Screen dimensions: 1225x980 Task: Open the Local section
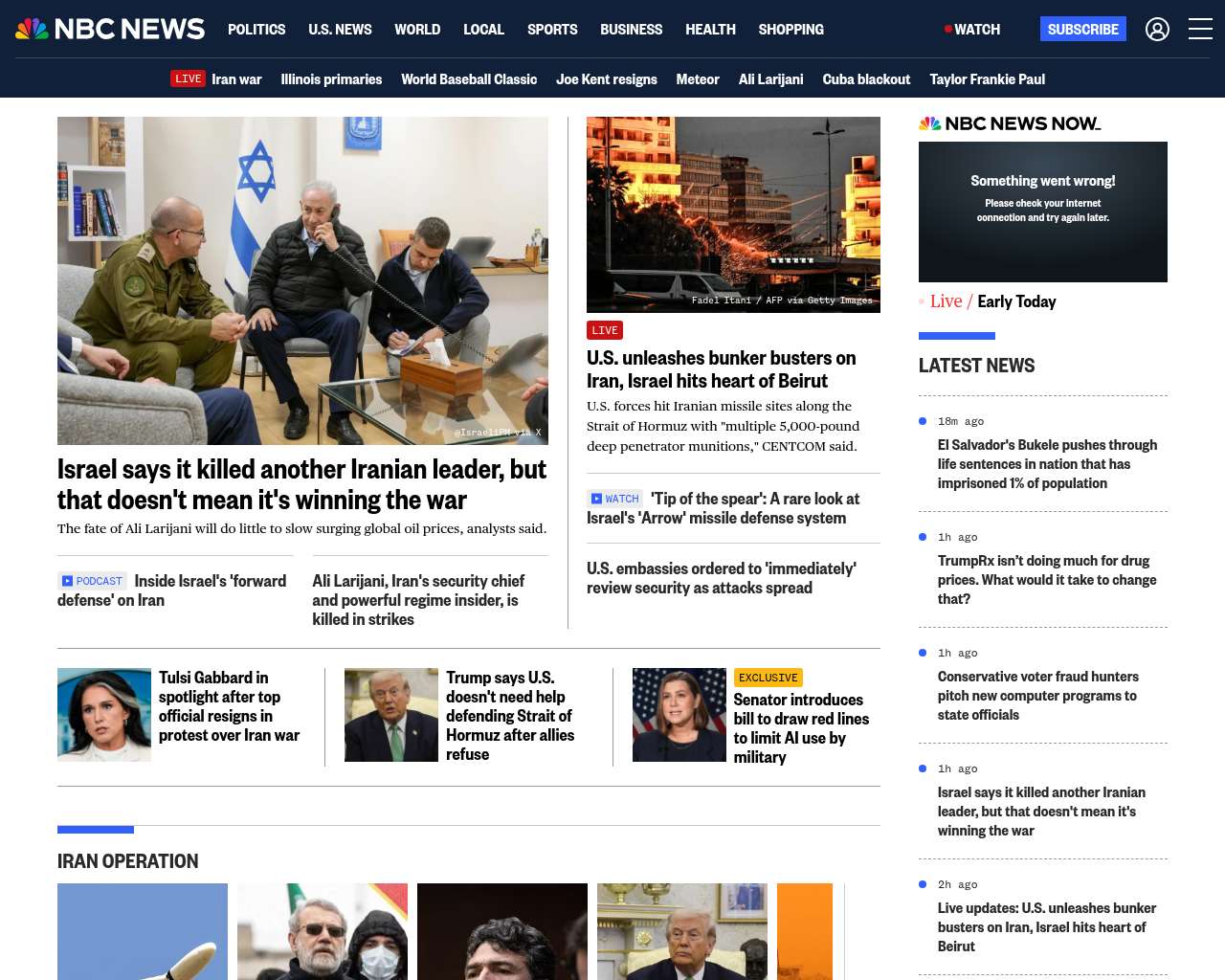point(483,30)
